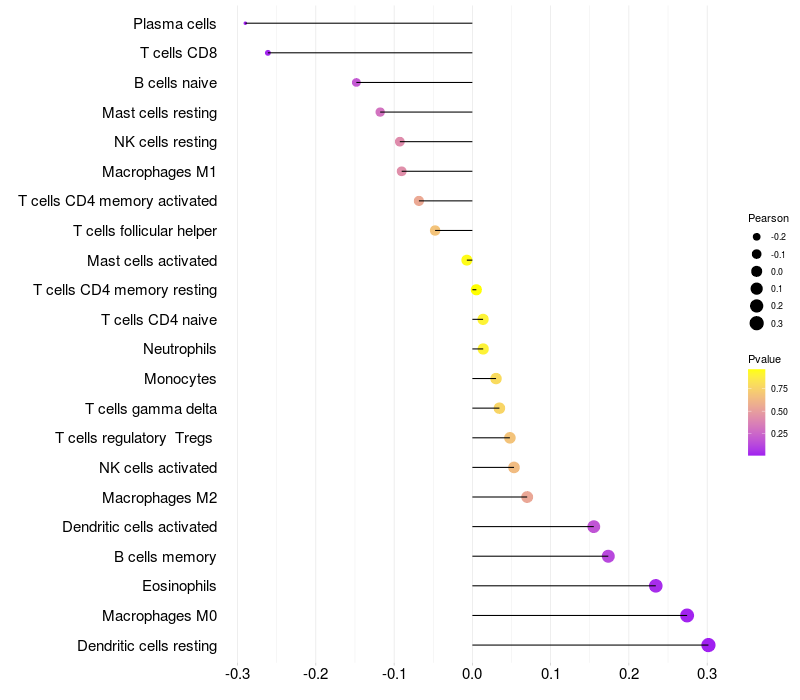Click the 0.0 Pearson legend circle

point(757,271)
